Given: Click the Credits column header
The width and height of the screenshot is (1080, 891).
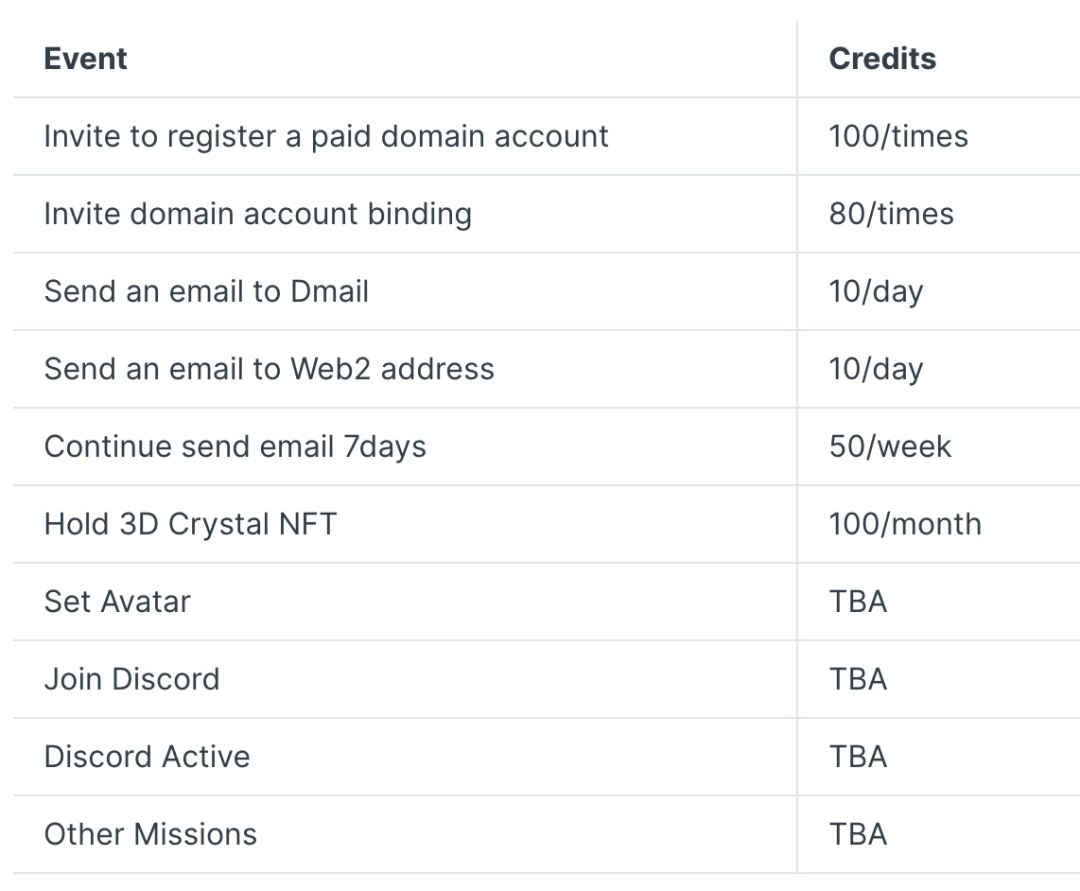Looking at the screenshot, I should pyautogui.click(x=882, y=59).
